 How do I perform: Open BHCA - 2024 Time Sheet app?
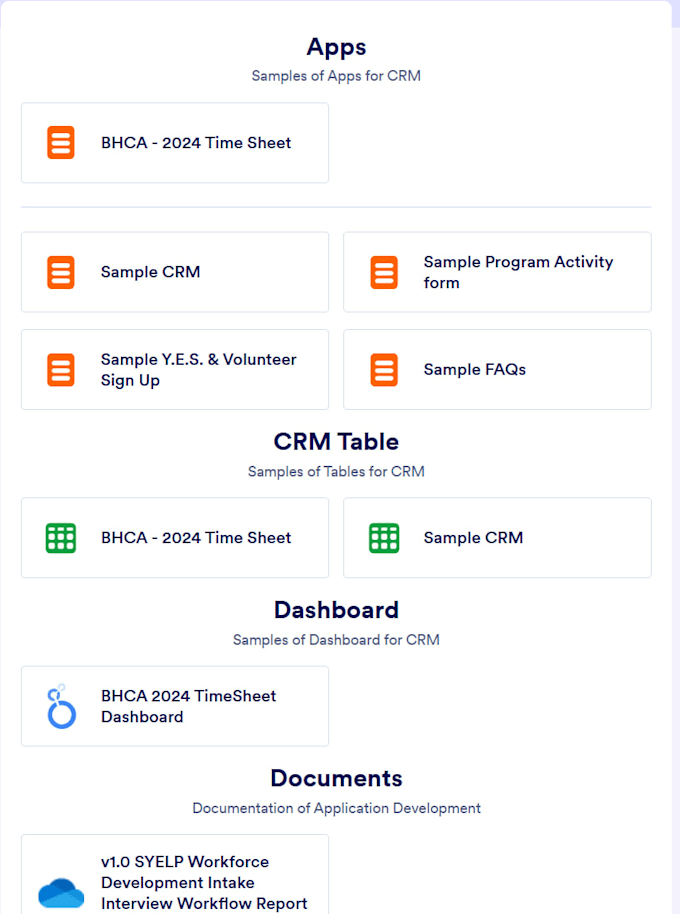click(x=196, y=143)
